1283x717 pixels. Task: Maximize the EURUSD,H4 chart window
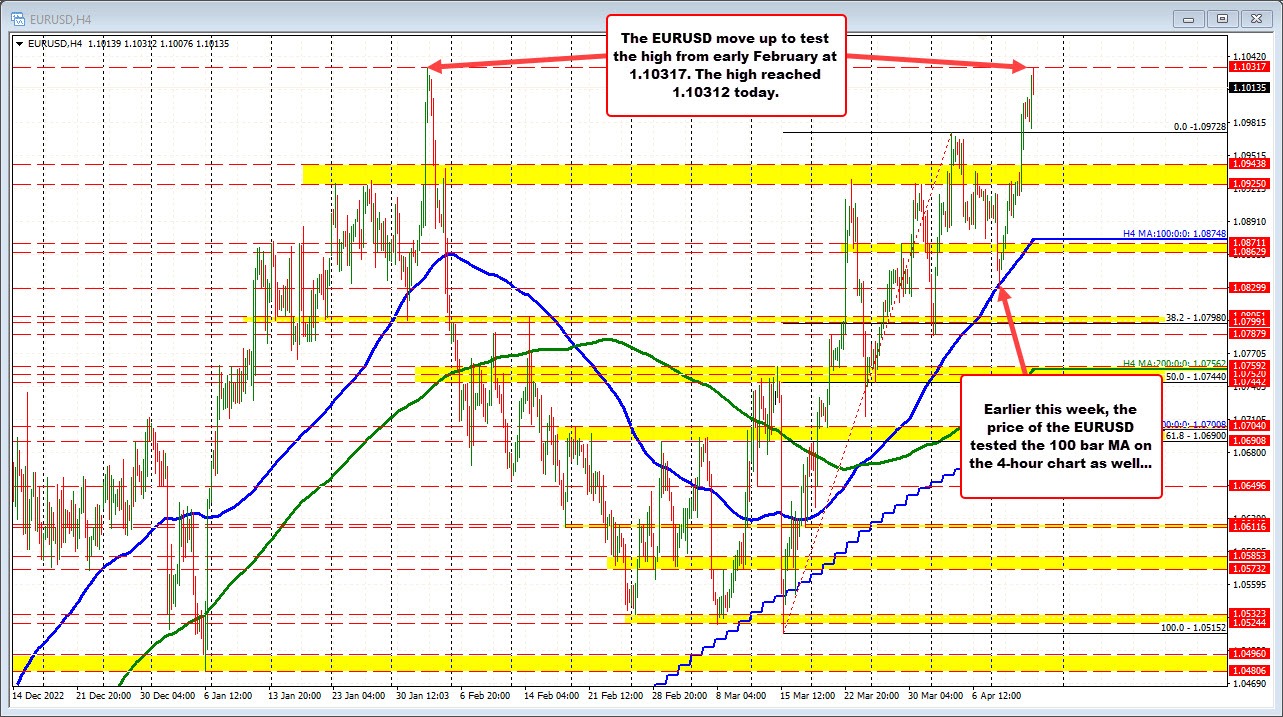click(x=1224, y=18)
